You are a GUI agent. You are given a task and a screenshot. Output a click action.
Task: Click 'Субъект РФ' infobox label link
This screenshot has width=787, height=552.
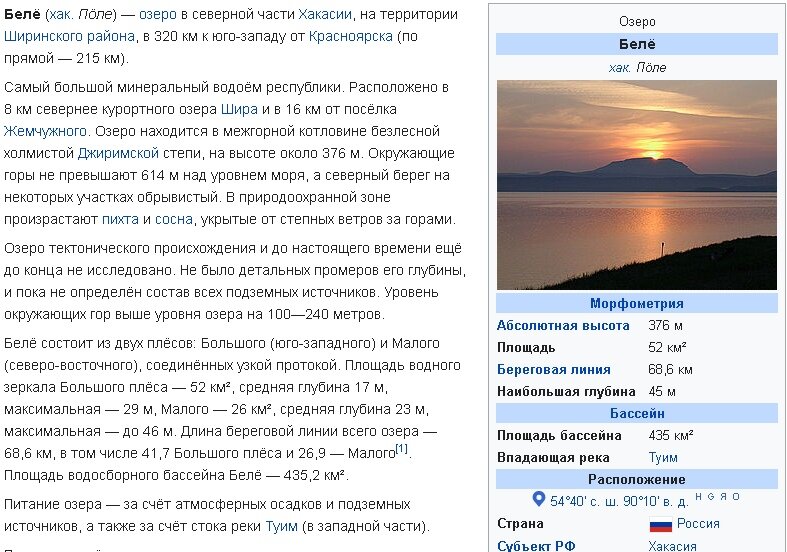click(536, 546)
